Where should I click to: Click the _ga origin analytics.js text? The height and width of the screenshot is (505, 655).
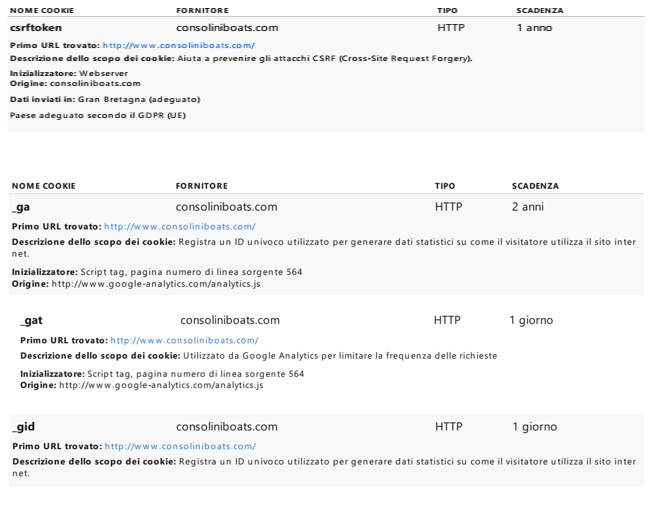[x=156, y=284]
